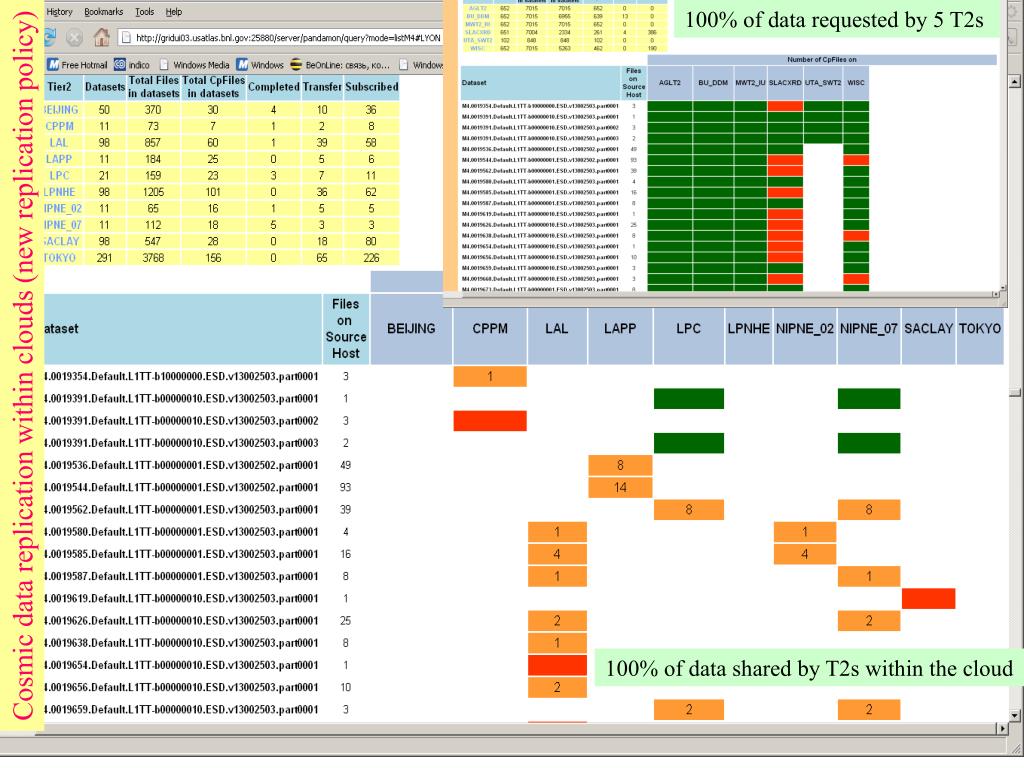The width and height of the screenshot is (1024, 768).
Task: Click the address bar URL field
Action: [x=290, y=38]
